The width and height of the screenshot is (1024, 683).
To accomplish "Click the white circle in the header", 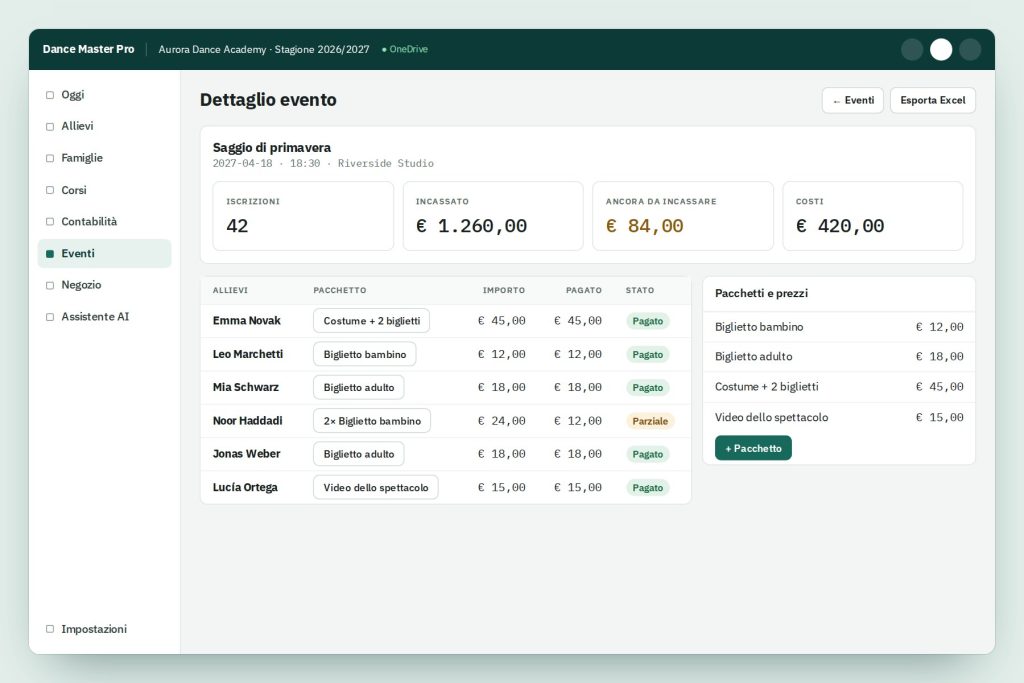I will point(940,50).
